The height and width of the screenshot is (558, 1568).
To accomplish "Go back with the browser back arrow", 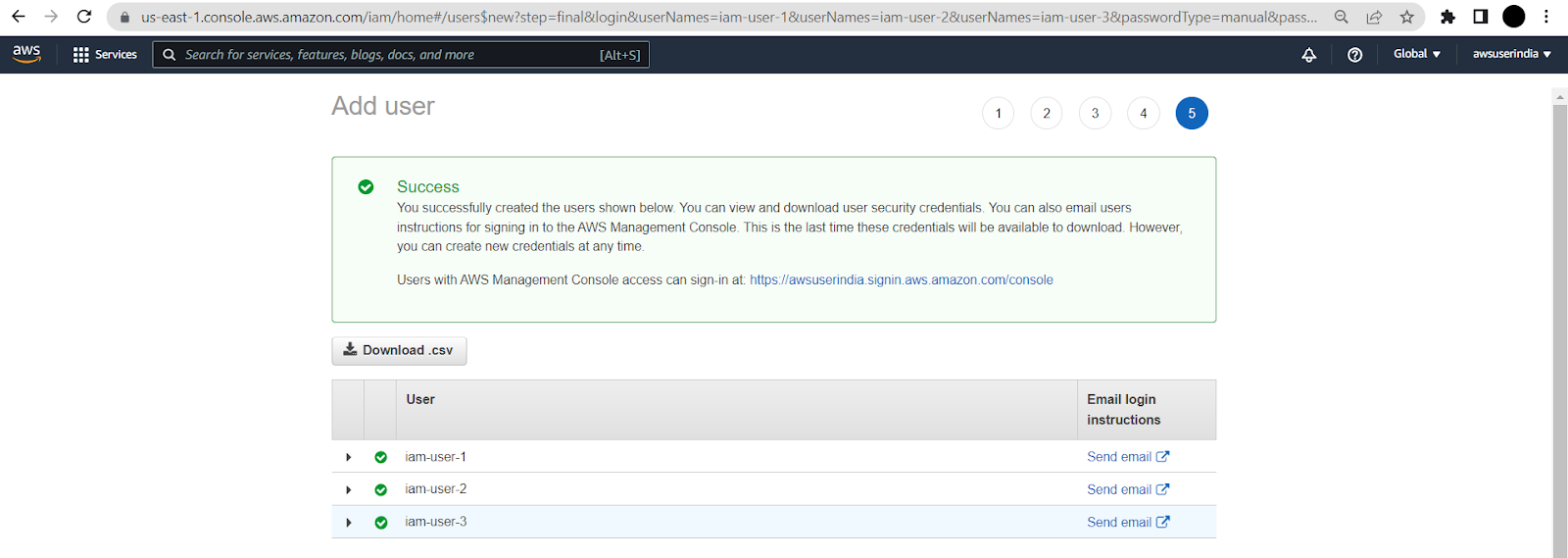I will click(x=18, y=17).
